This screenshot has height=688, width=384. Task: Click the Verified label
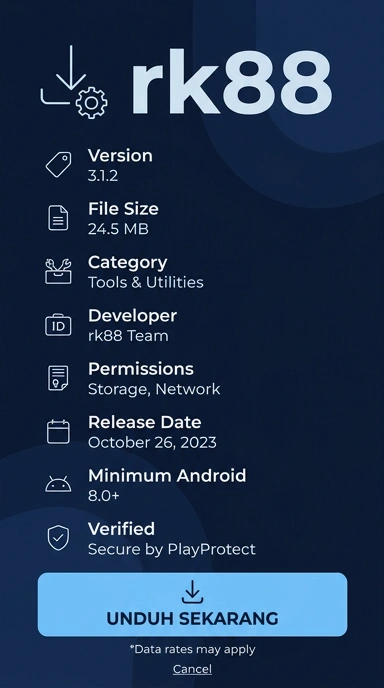tap(121, 529)
